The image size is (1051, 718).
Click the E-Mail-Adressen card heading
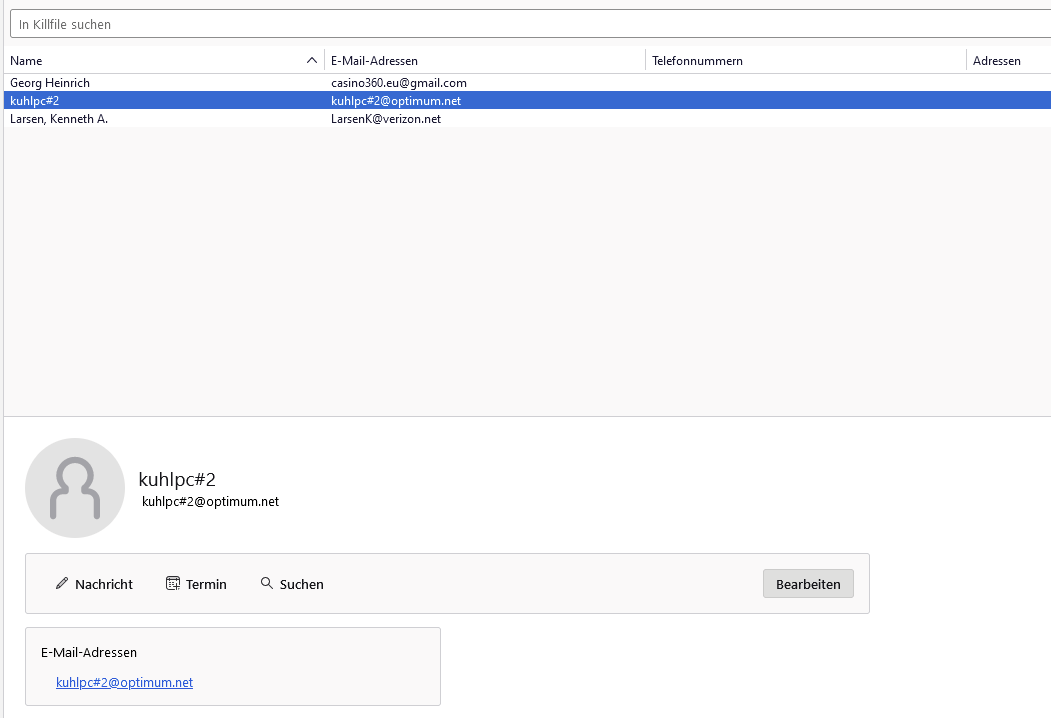pos(89,653)
